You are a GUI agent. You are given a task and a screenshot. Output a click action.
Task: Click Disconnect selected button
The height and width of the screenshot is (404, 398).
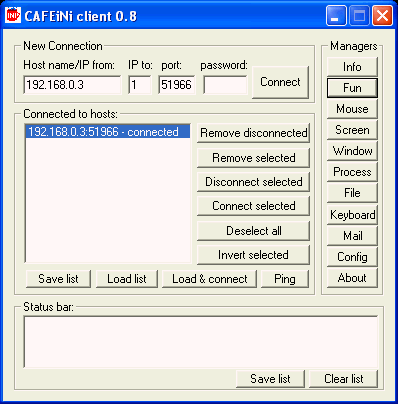pyautogui.click(x=254, y=182)
